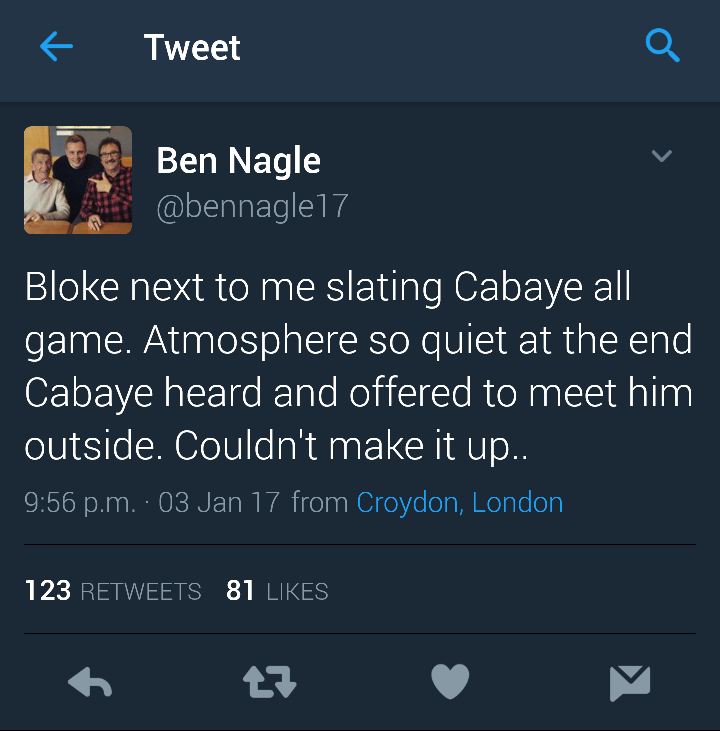Open search with the magnifier icon
The image size is (720, 731).
[x=662, y=45]
